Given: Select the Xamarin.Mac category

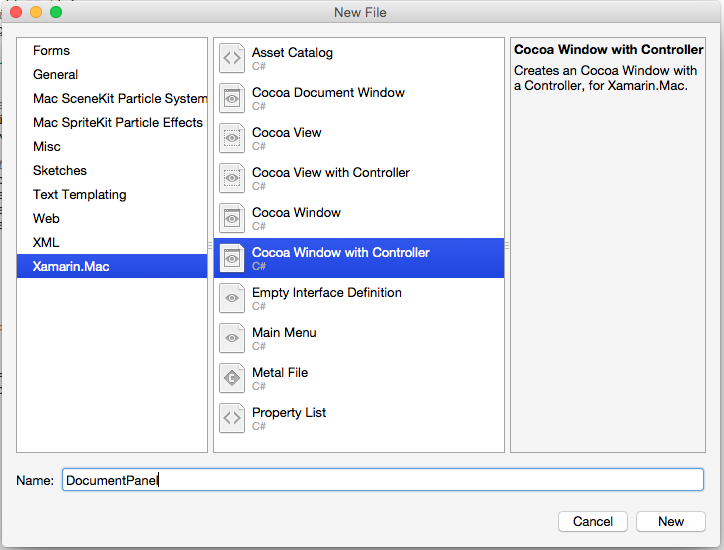Looking at the screenshot, I should (x=112, y=266).
